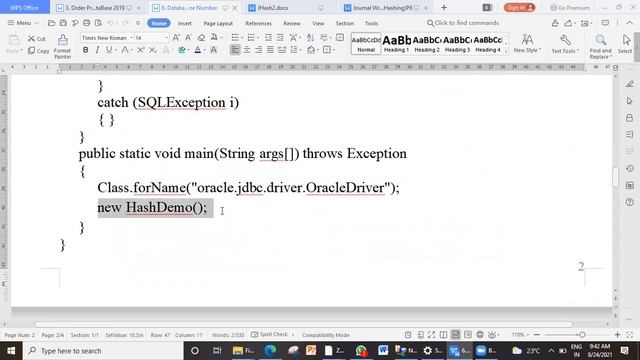
Task: Click the Sign in button
Action: (519, 8)
